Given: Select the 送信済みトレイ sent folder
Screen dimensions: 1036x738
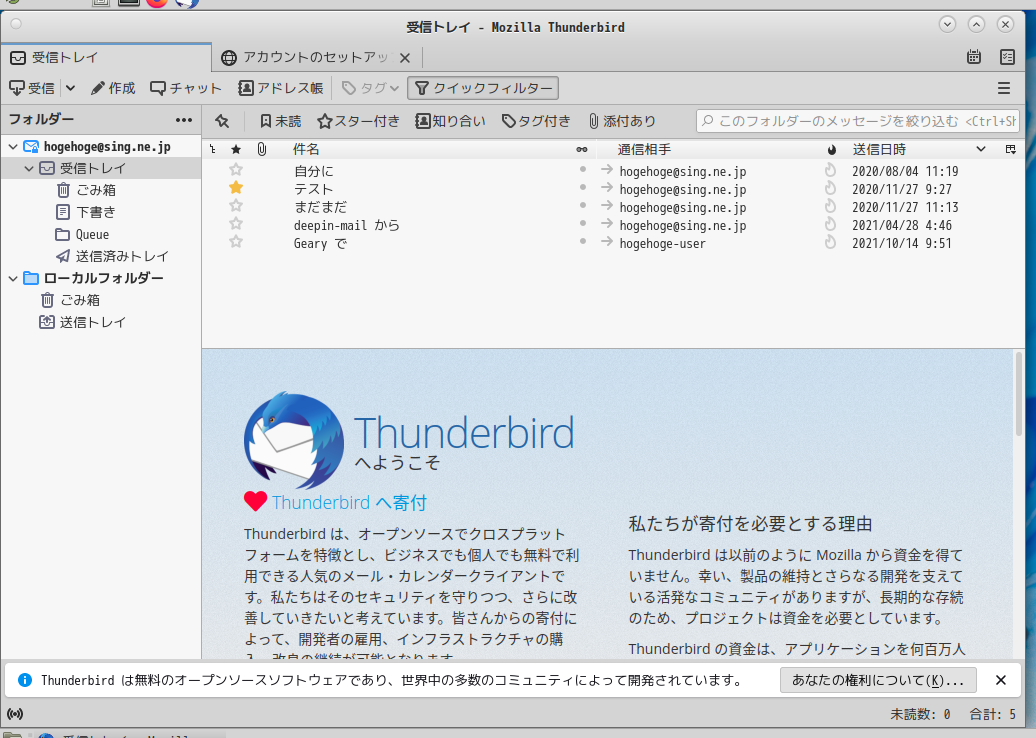Looking at the screenshot, I should point(112,256).
